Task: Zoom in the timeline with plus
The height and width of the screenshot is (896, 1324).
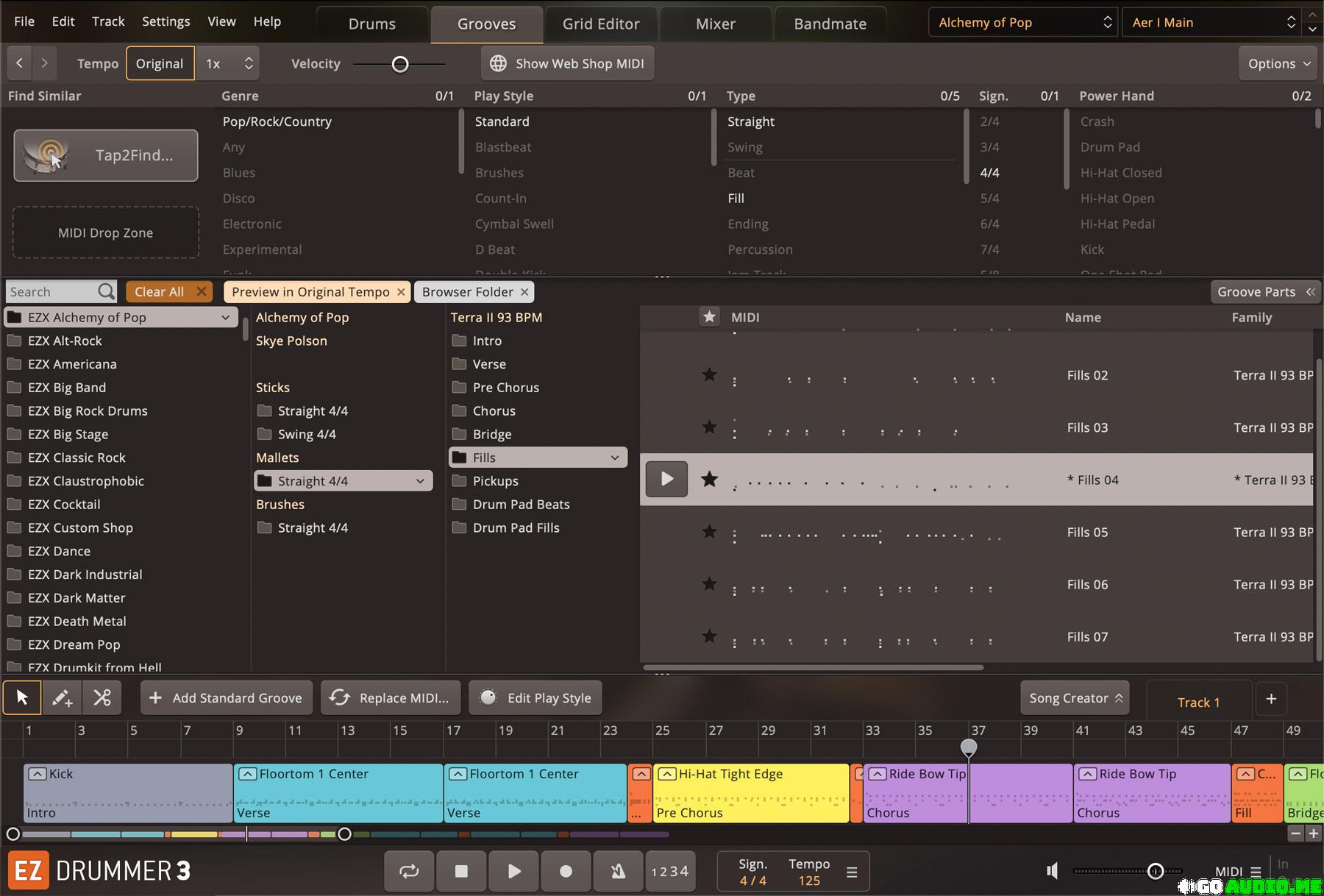Action: click(x=1314, y=833)
